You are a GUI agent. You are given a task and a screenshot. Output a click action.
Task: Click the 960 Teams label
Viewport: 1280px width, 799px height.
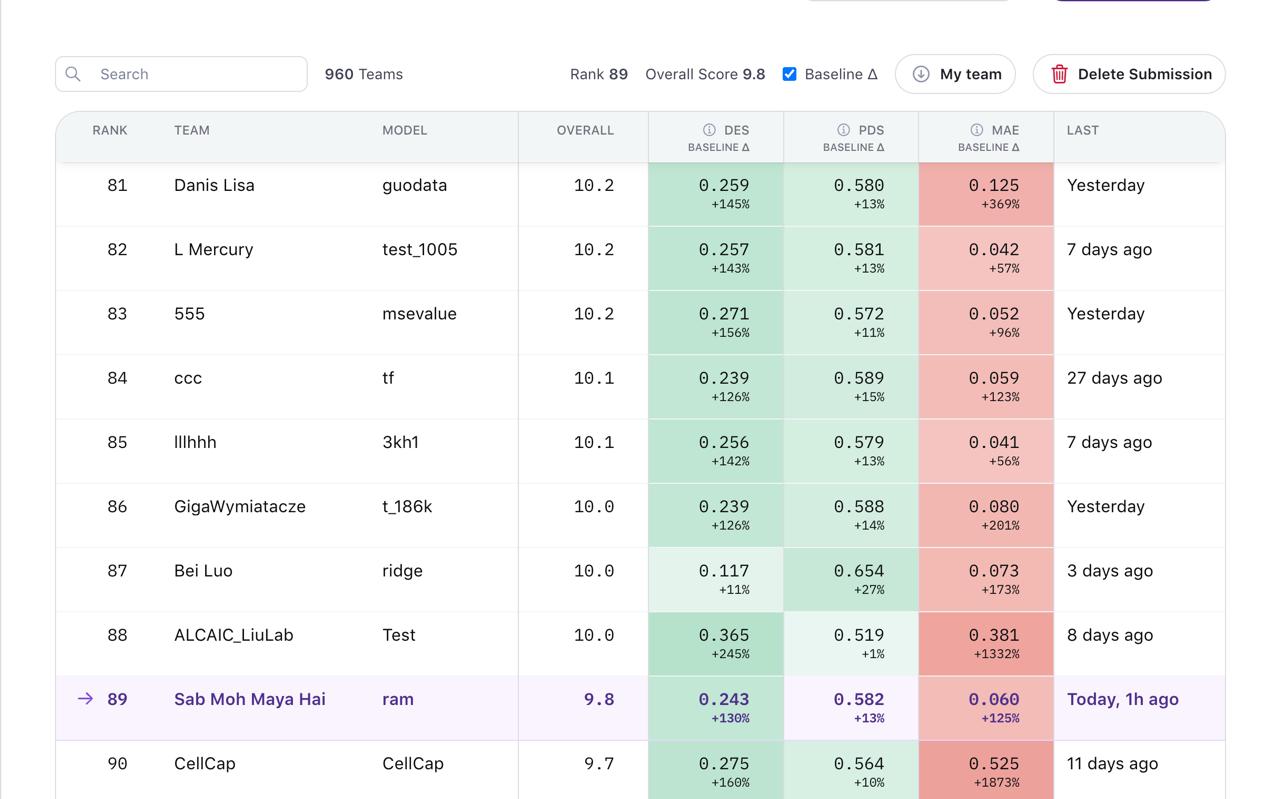tap(363, 74)
